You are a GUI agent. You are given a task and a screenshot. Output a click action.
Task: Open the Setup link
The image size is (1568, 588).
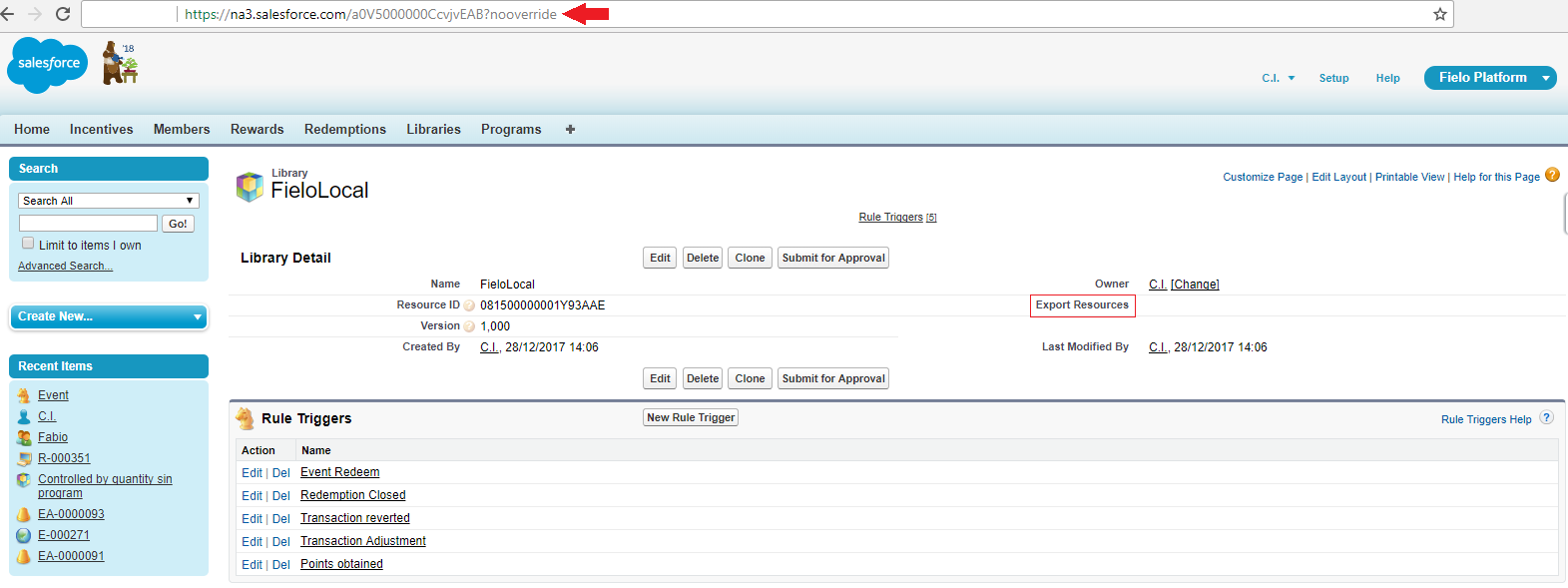coord(1333,78)
